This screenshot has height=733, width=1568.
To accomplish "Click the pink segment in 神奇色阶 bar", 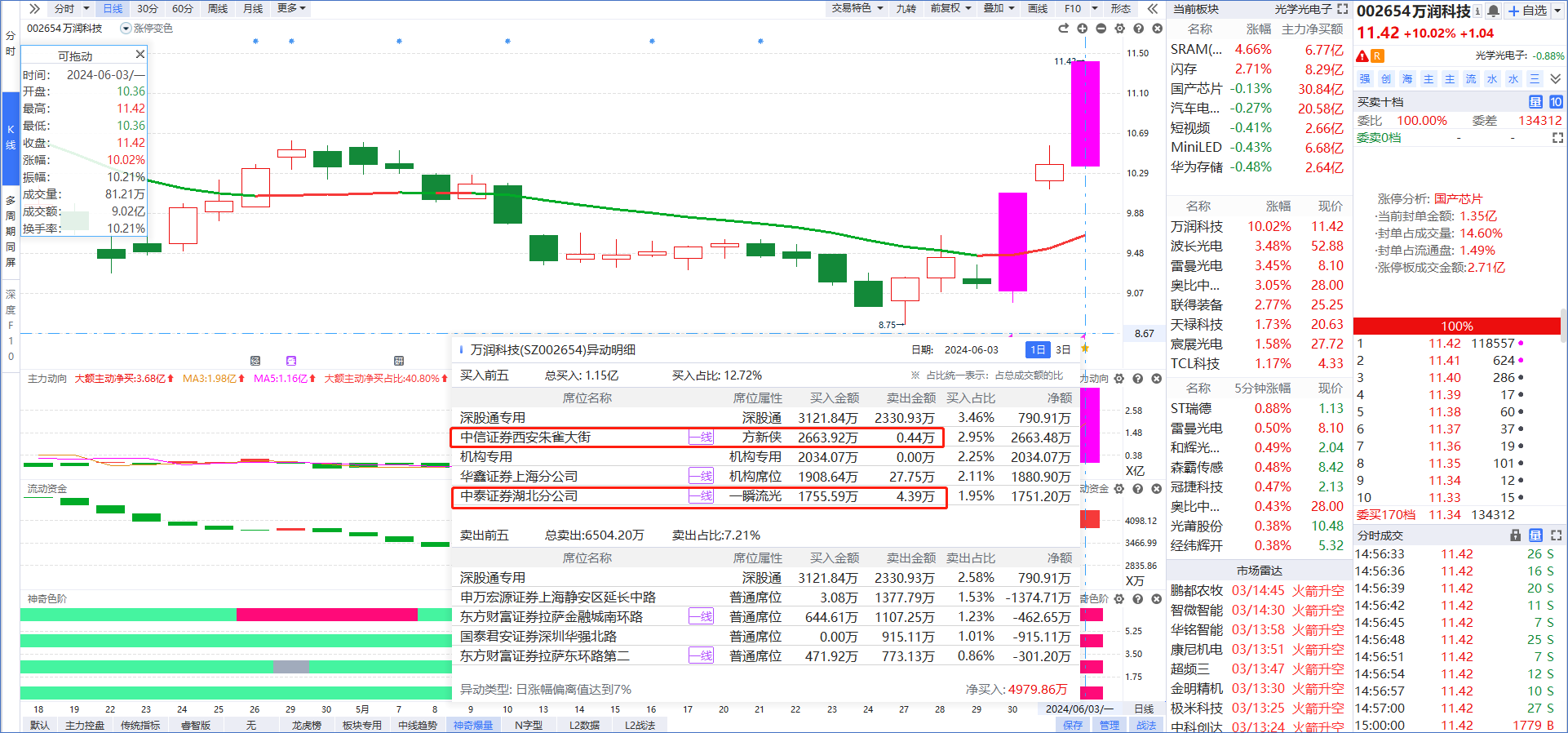I will click(x=327, y=615).
